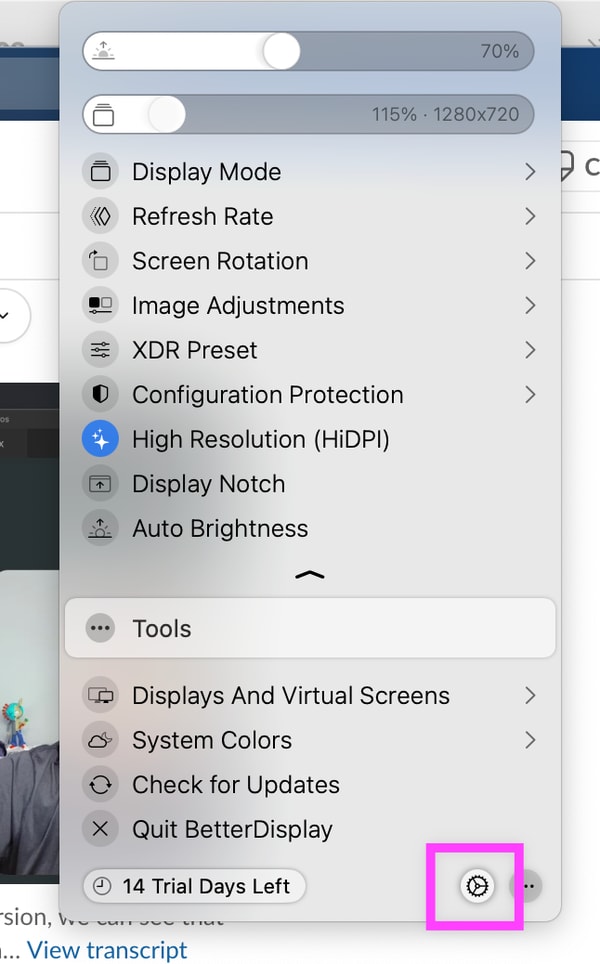Click the Refresh Rate icon
Screen dimensions: 600x964
(100, 217)
